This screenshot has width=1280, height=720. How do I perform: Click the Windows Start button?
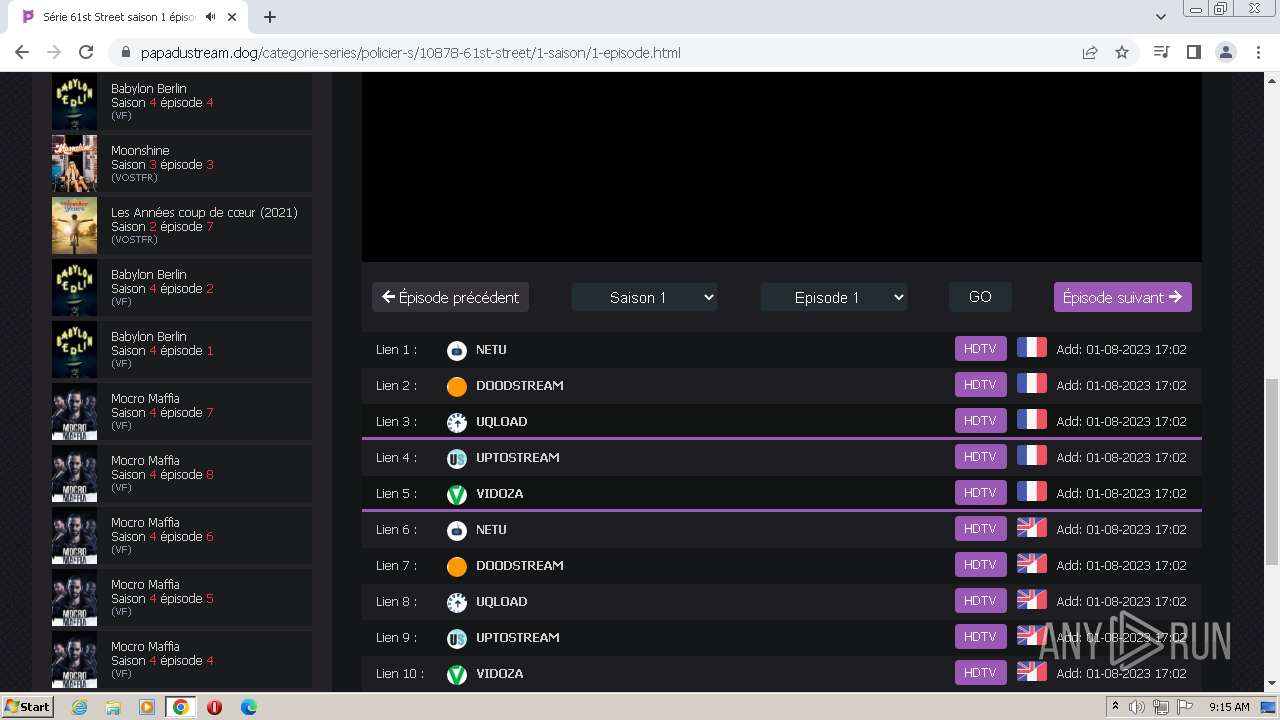(28, 707)
